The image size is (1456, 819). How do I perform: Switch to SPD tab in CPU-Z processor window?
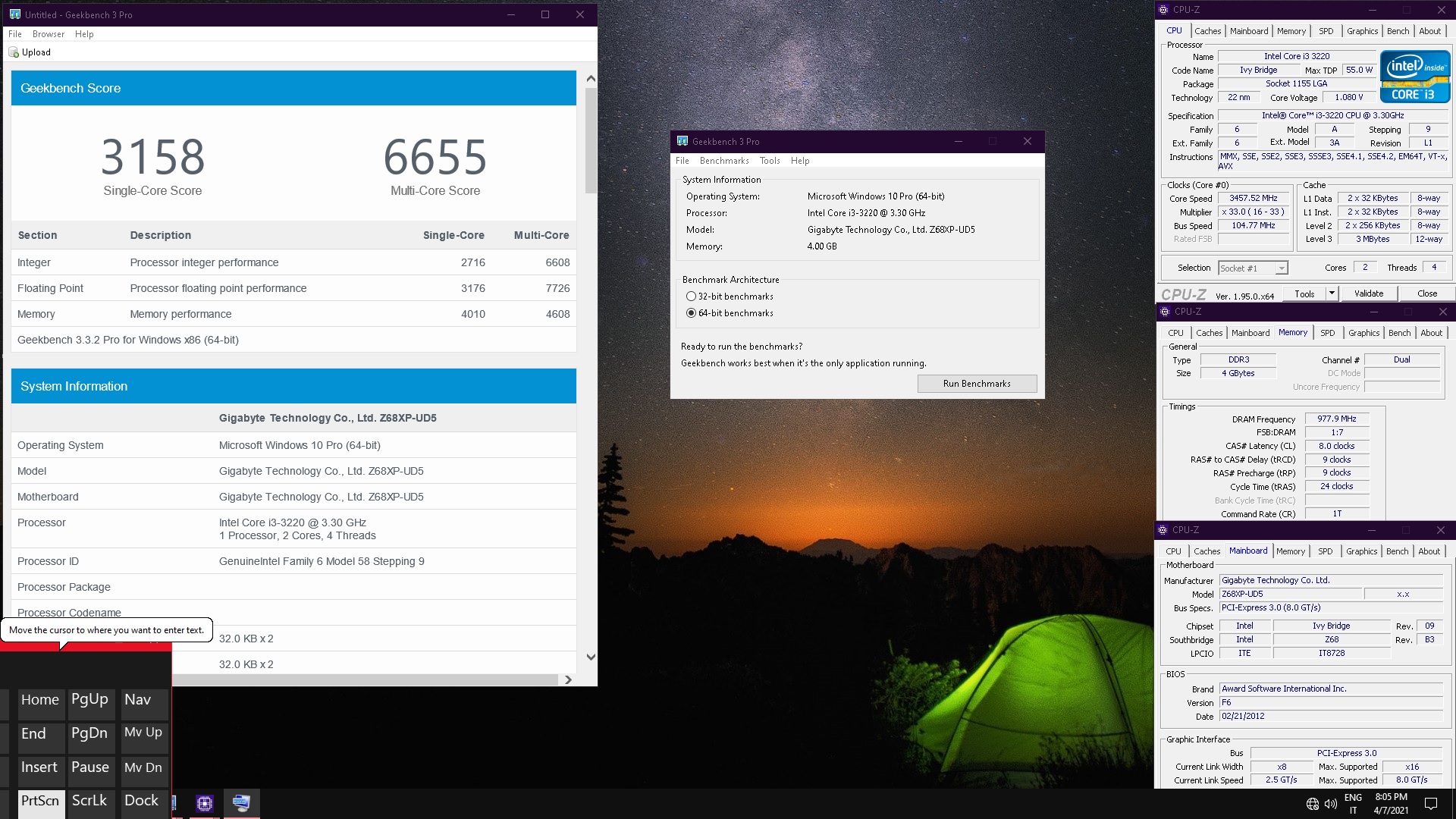click(1326, 31)
